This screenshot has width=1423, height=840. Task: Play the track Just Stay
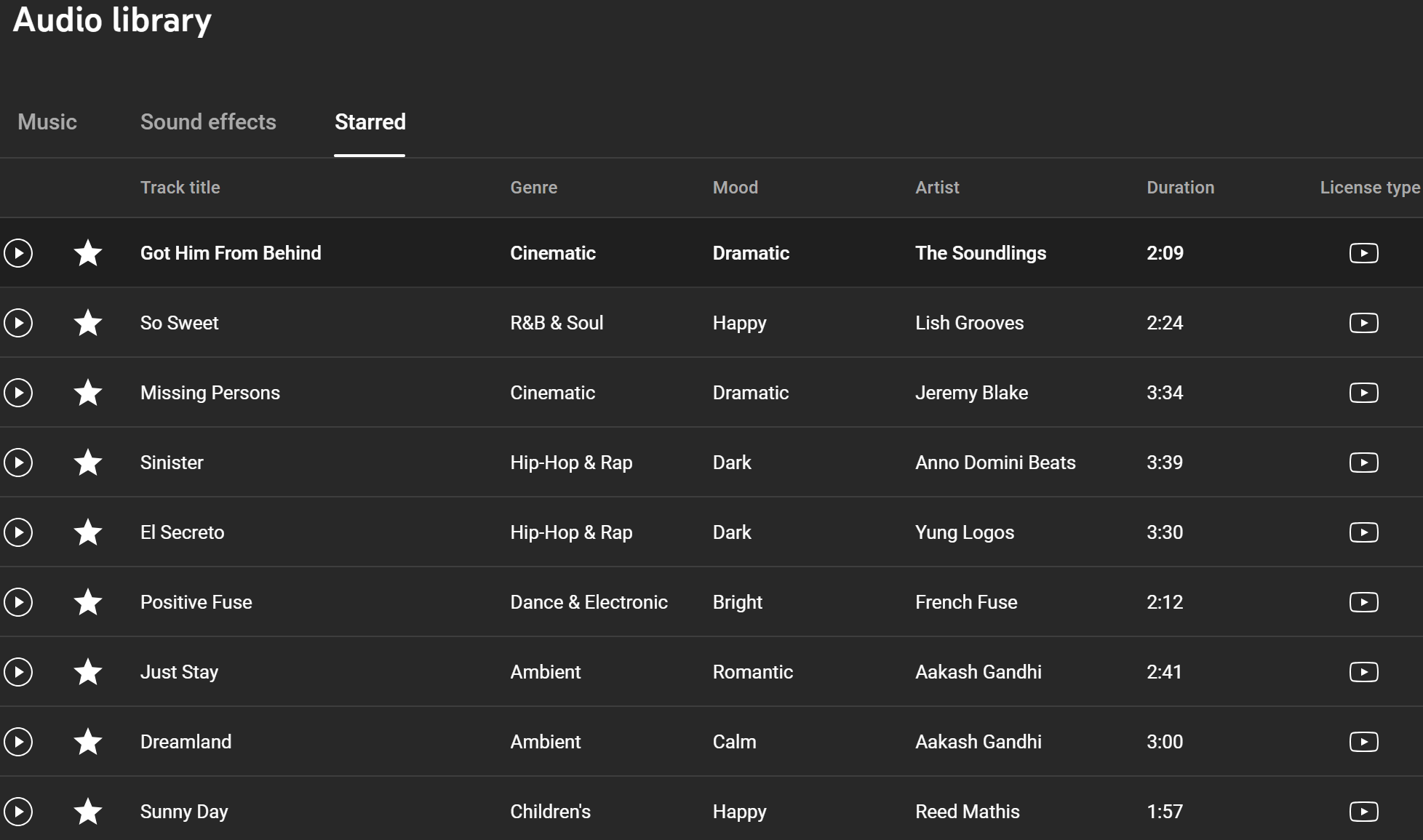point(18,672)
